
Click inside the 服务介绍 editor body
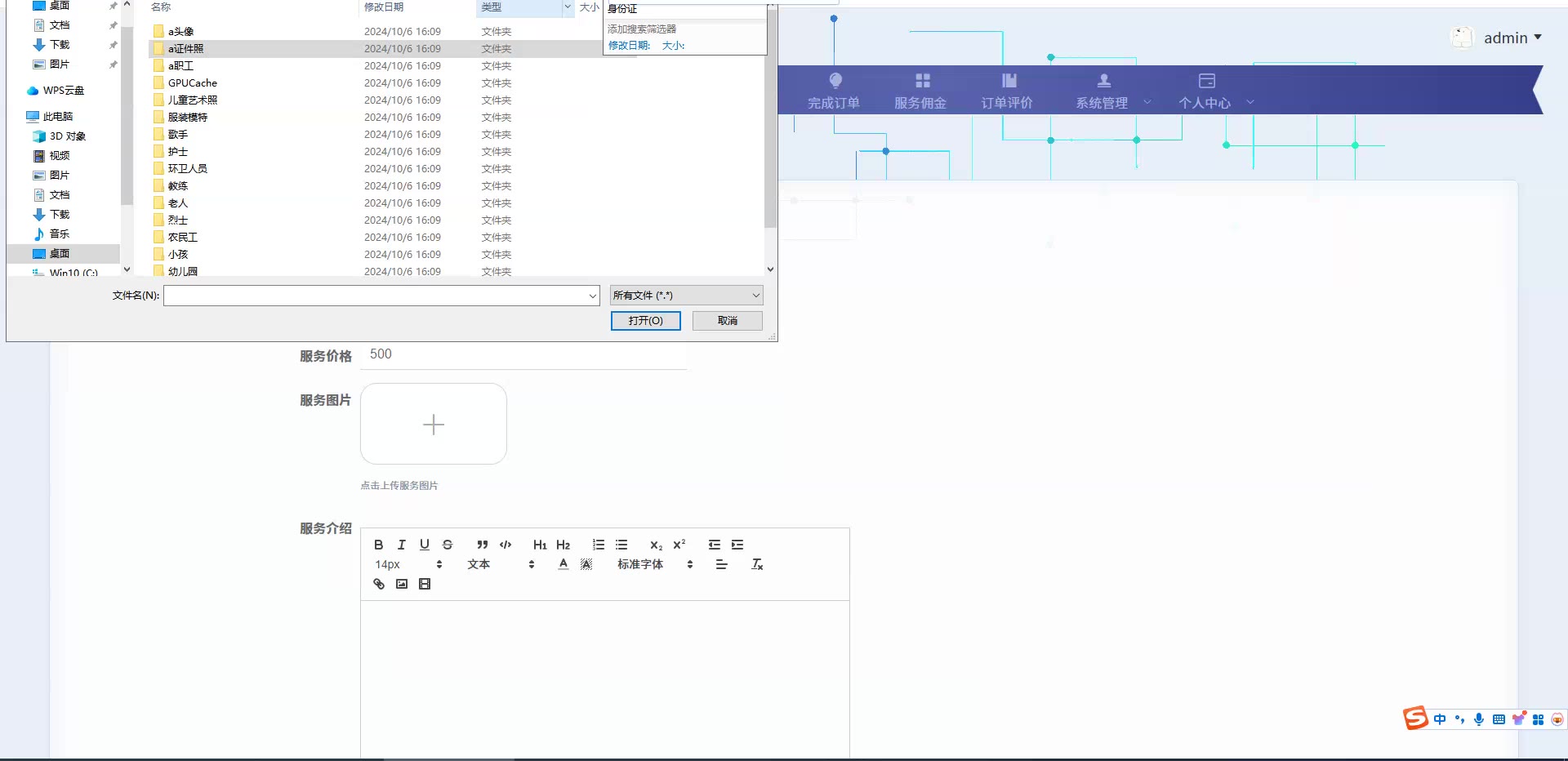coord(605,679)
